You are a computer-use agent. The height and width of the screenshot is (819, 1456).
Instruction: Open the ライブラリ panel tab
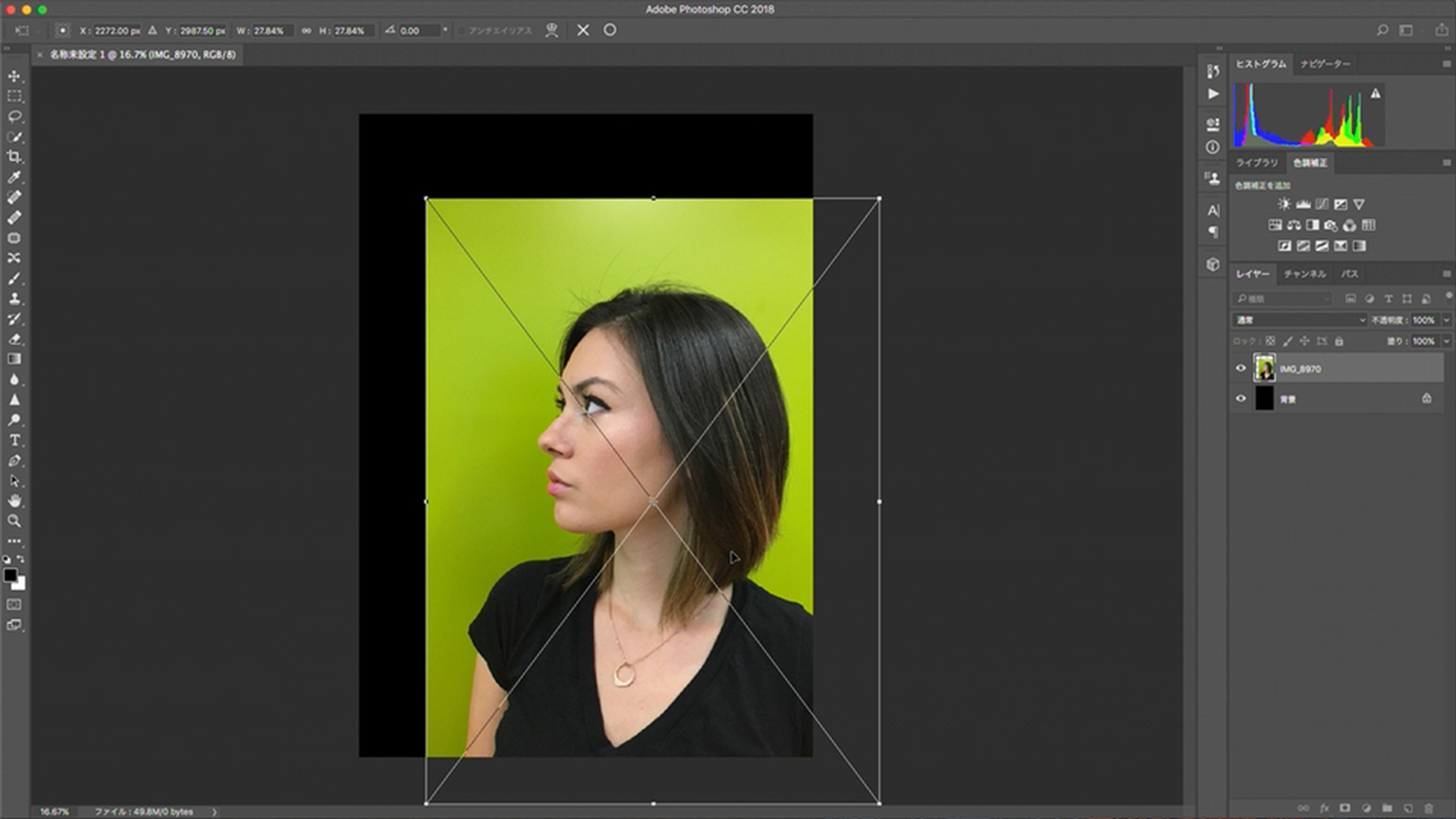[x=1257, y=163]
